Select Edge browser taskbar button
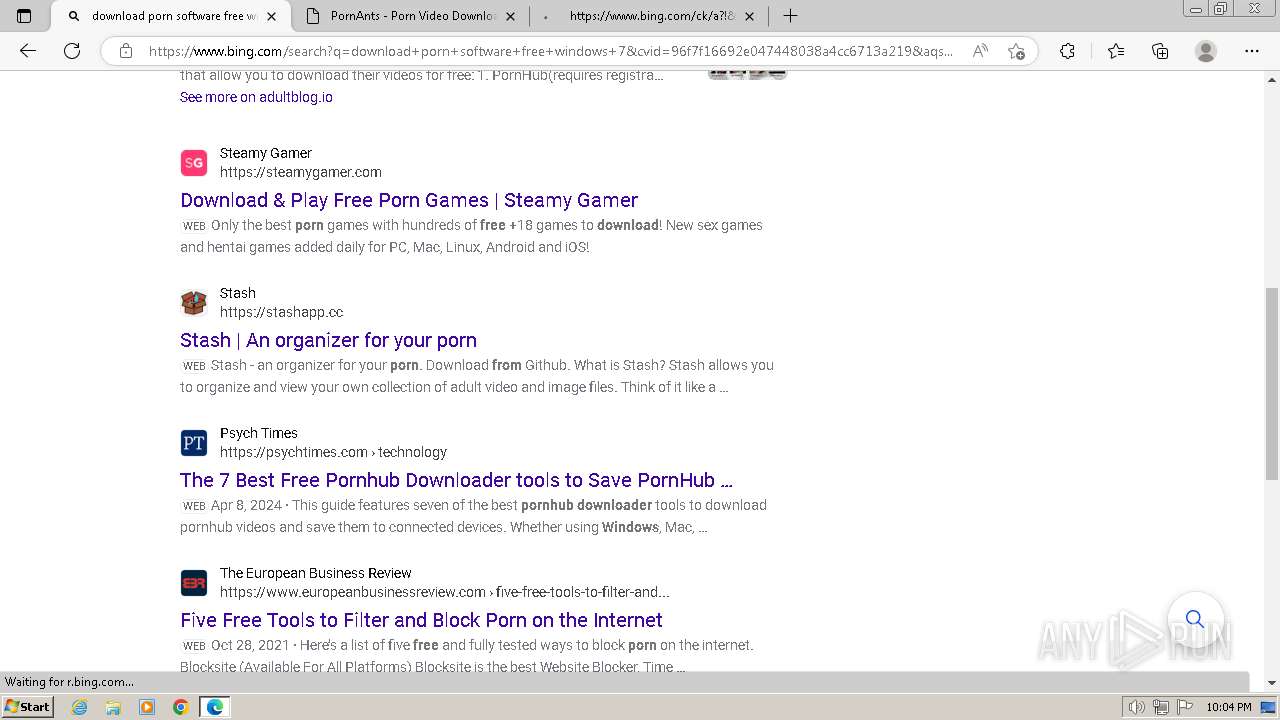Image resolution: width=1280 pixels, height=720 pixels. 215,707
